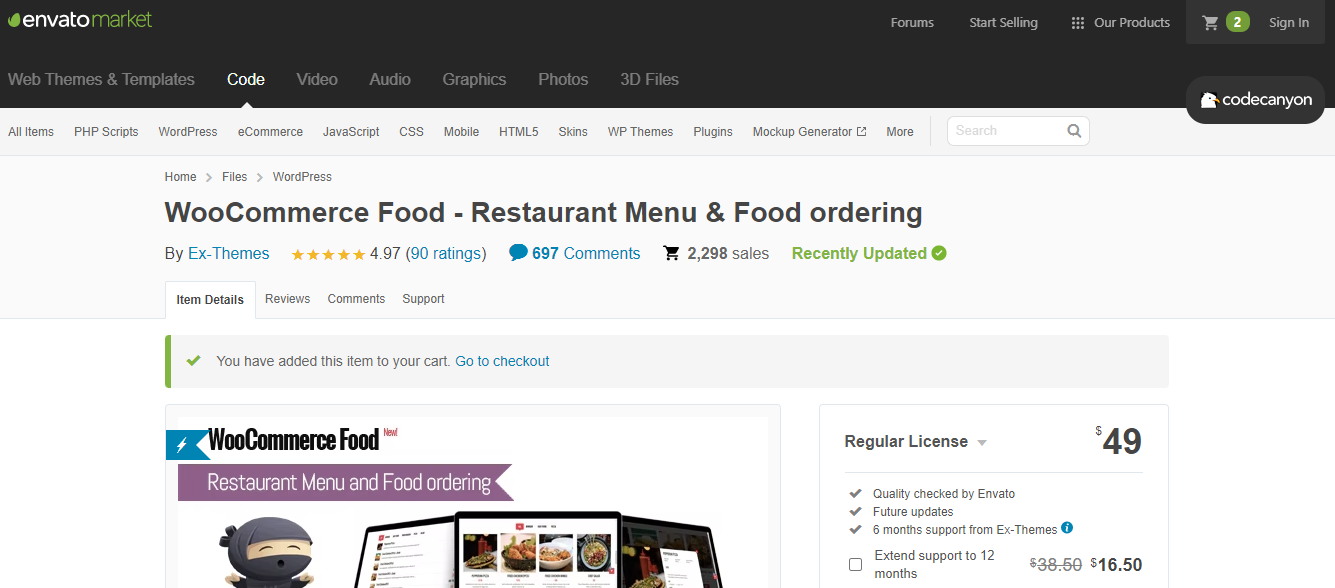Browse All Items in subnavigation
Screen dimensions: 1335x588
(31, 131)
